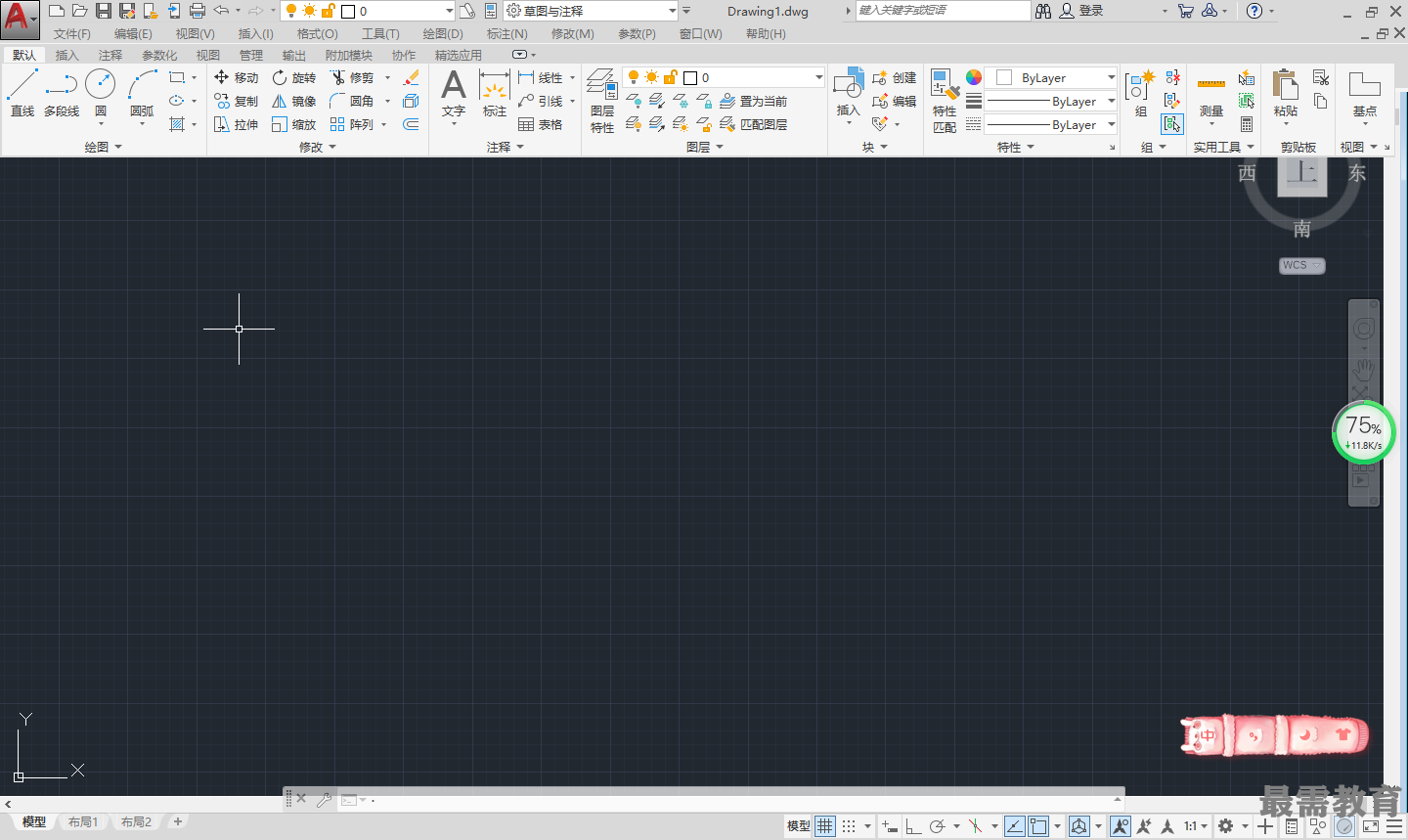The width and height of the screenshot is (1408, 840).
Task: Click the 匹配图层 button
Action: [x=754, y=124]
